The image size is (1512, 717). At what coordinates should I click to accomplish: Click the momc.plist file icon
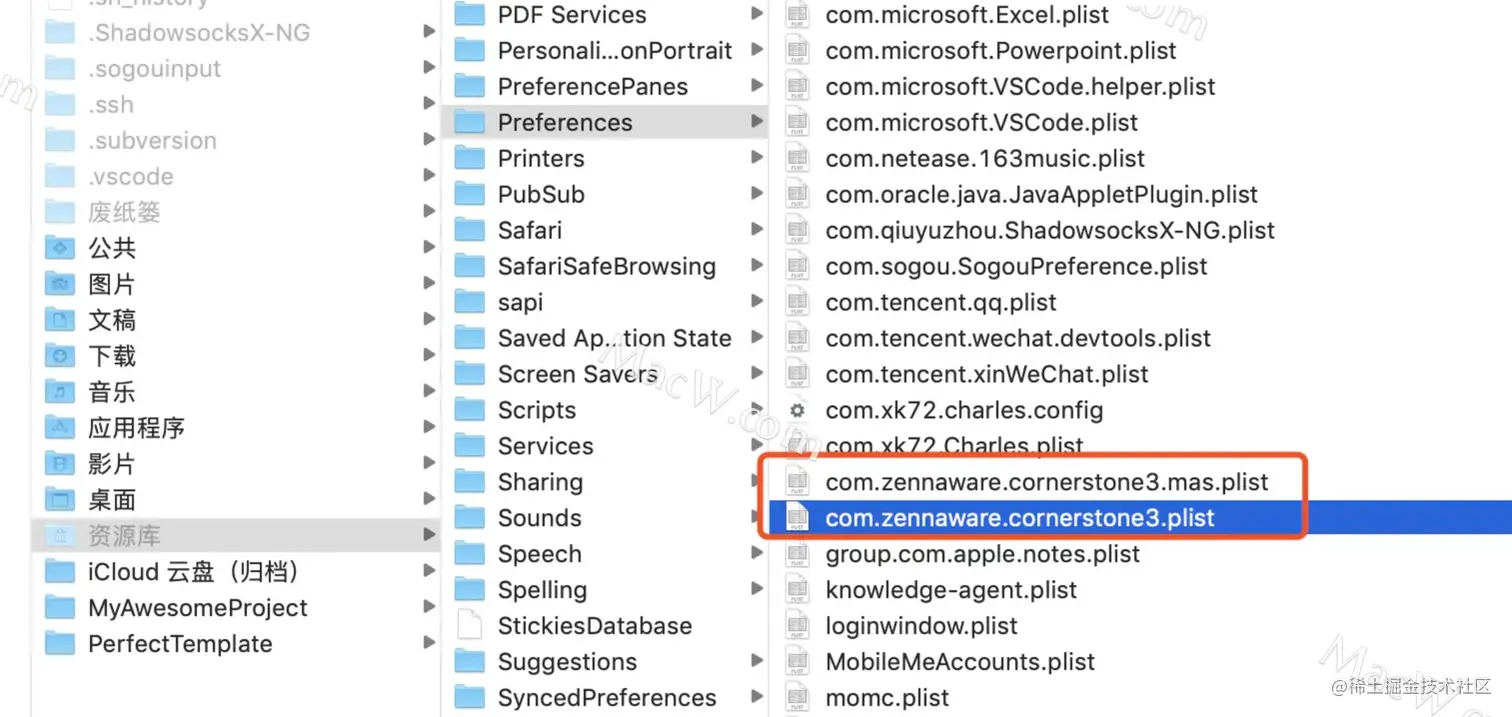coord(797,699)
